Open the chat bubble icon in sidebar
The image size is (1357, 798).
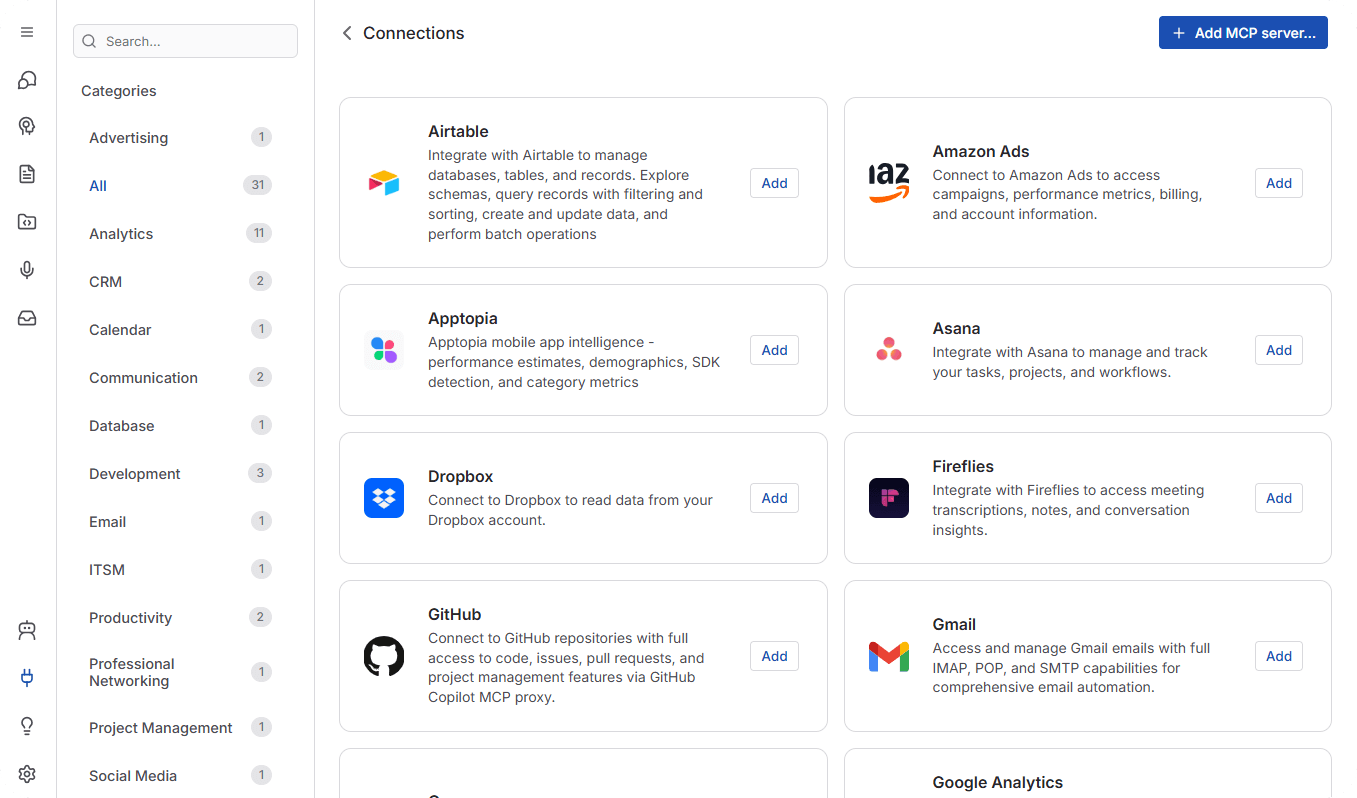[x=27, y=80]
